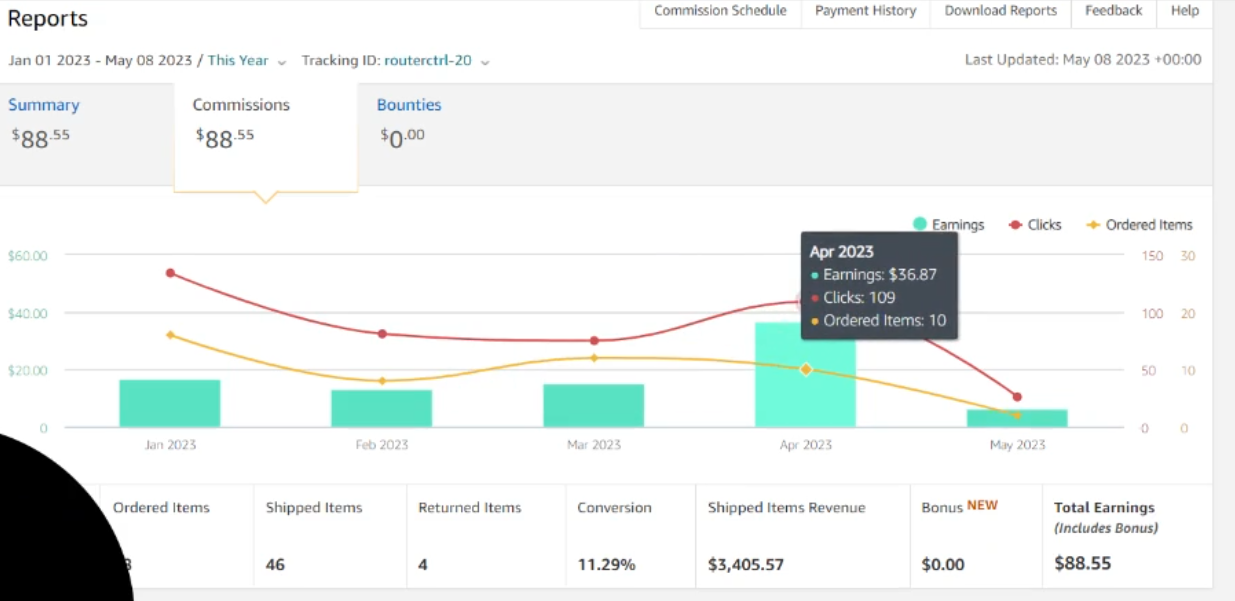Click the Shipped Items value 46

coord(275,565)
